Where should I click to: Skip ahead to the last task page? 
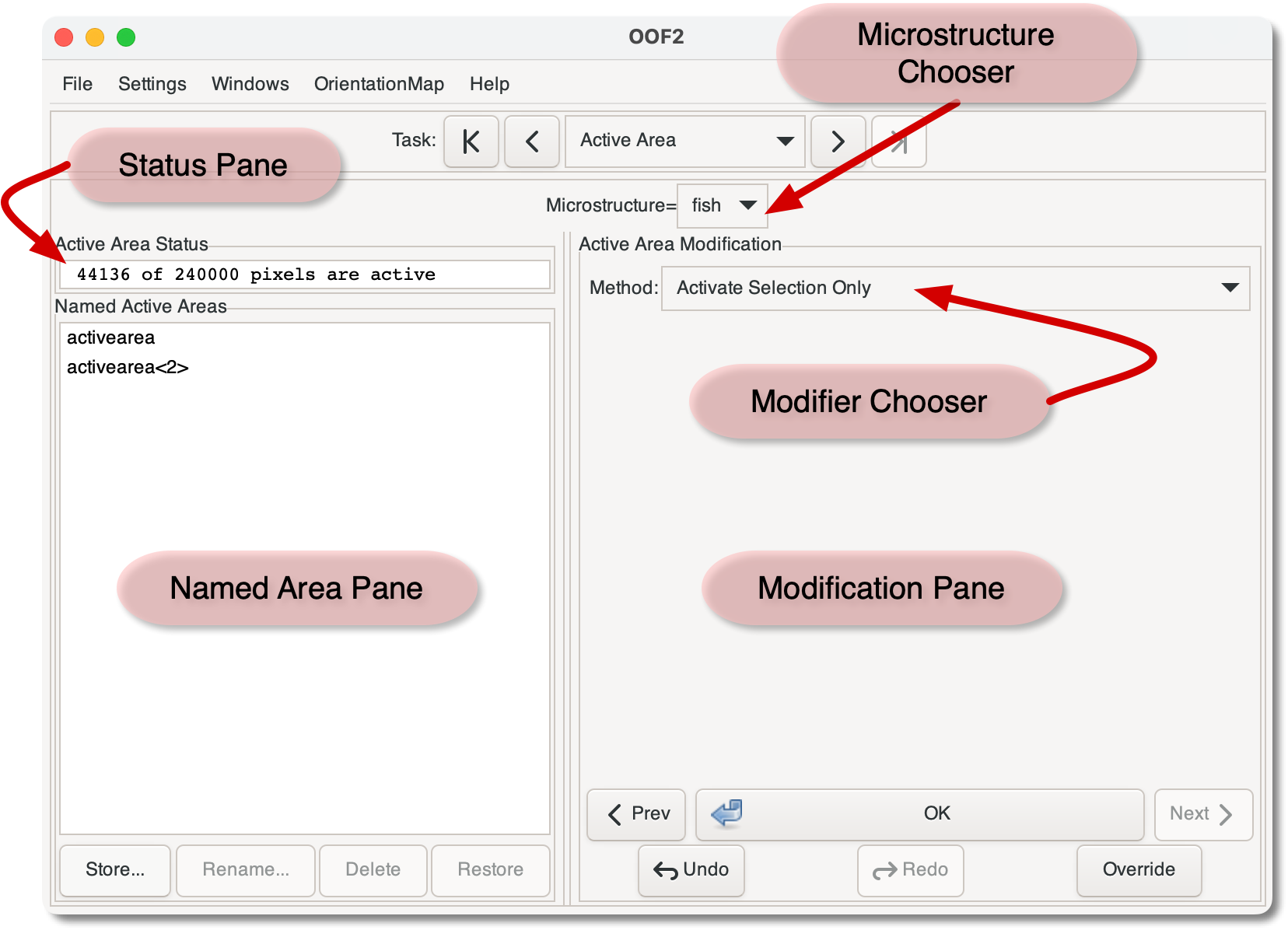point(898,142)
